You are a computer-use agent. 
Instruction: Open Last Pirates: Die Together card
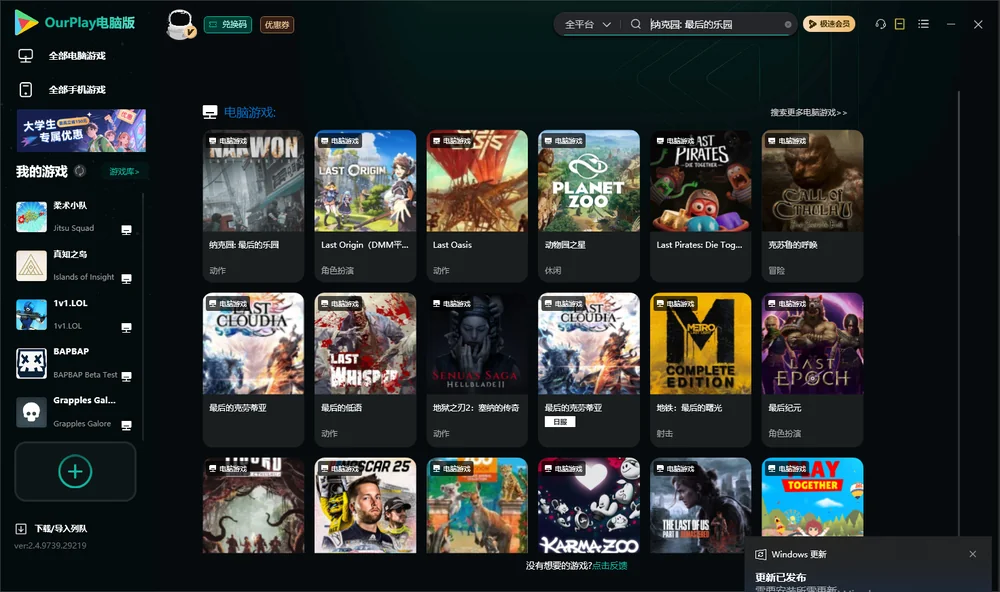700,205
